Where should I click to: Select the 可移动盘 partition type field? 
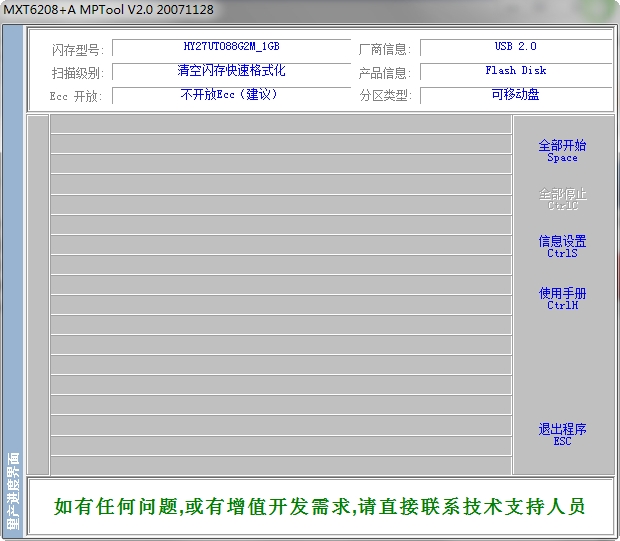[515, 95]
